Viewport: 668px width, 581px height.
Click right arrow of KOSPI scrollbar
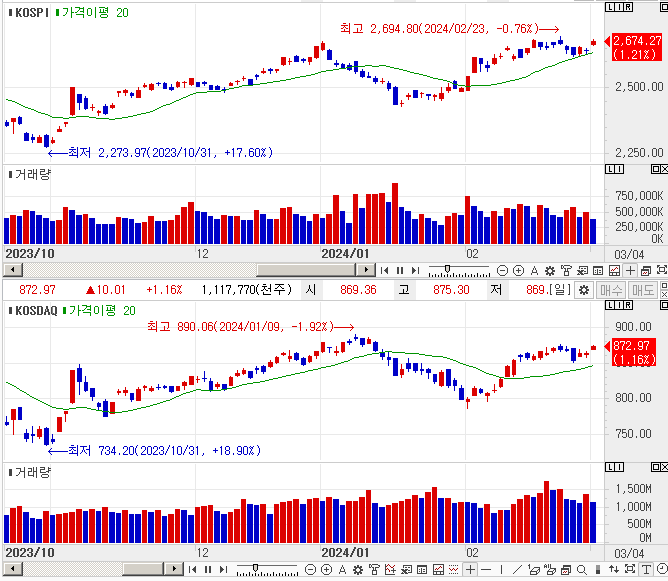[366, 270]
